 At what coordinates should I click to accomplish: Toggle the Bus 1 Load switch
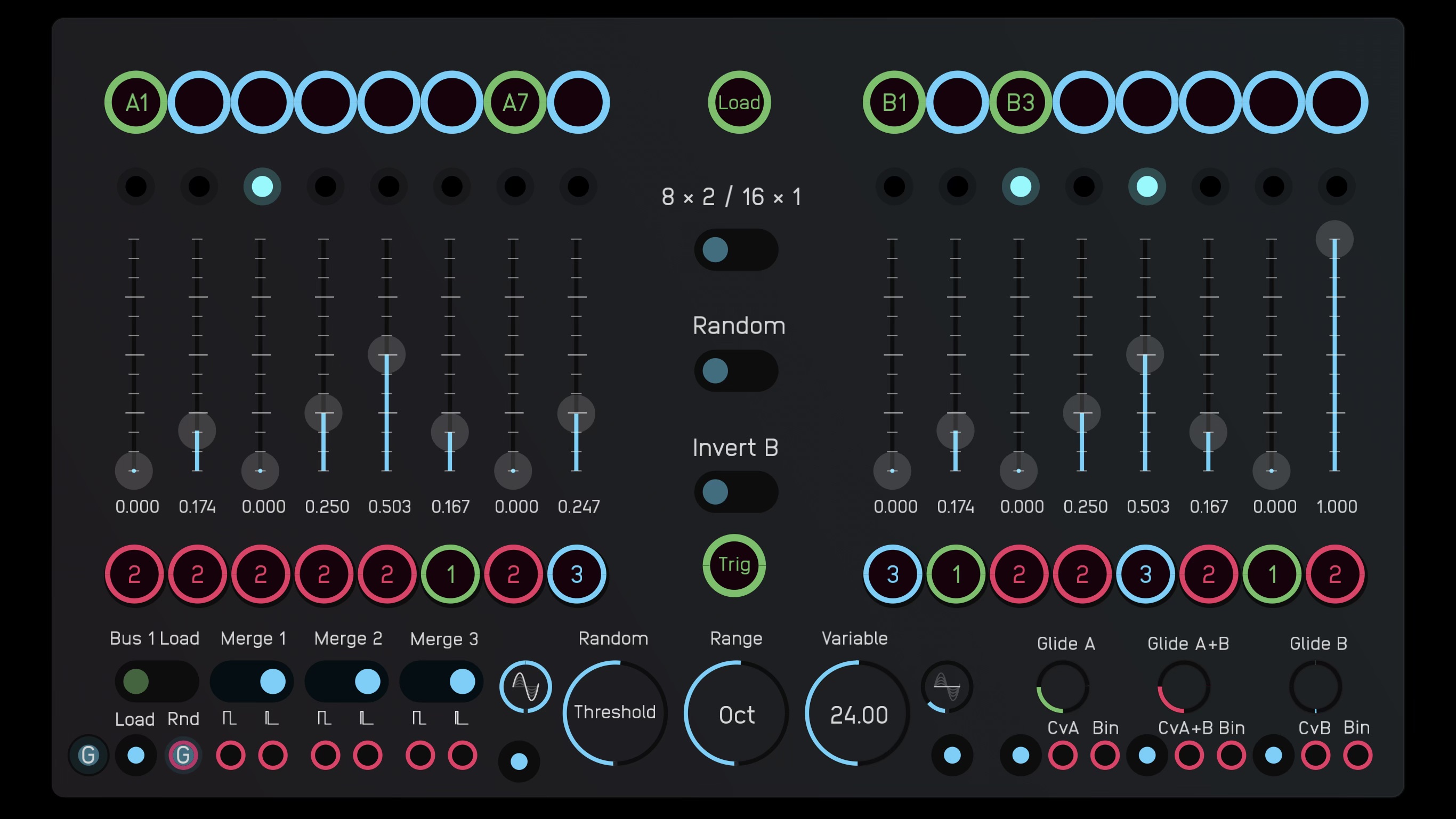[x=157, y=682]
